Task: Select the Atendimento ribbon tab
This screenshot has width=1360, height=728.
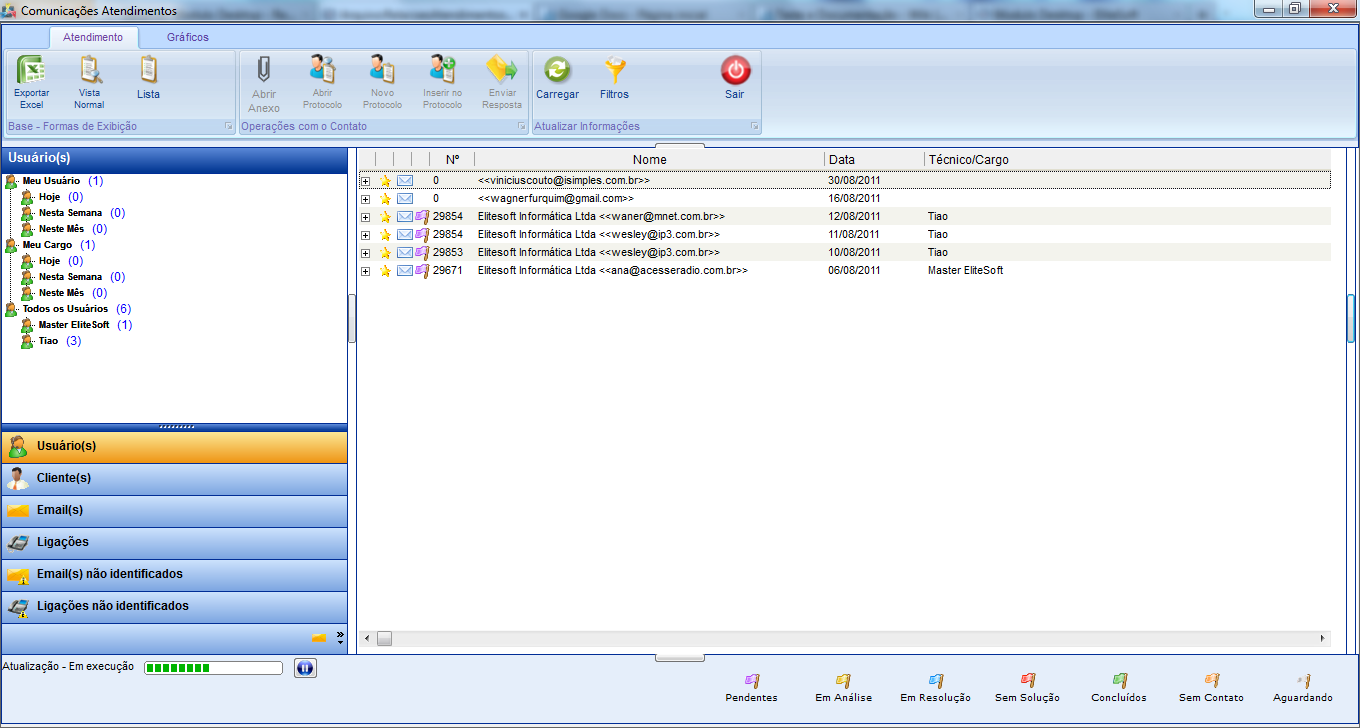Action: tap(93, 37)
